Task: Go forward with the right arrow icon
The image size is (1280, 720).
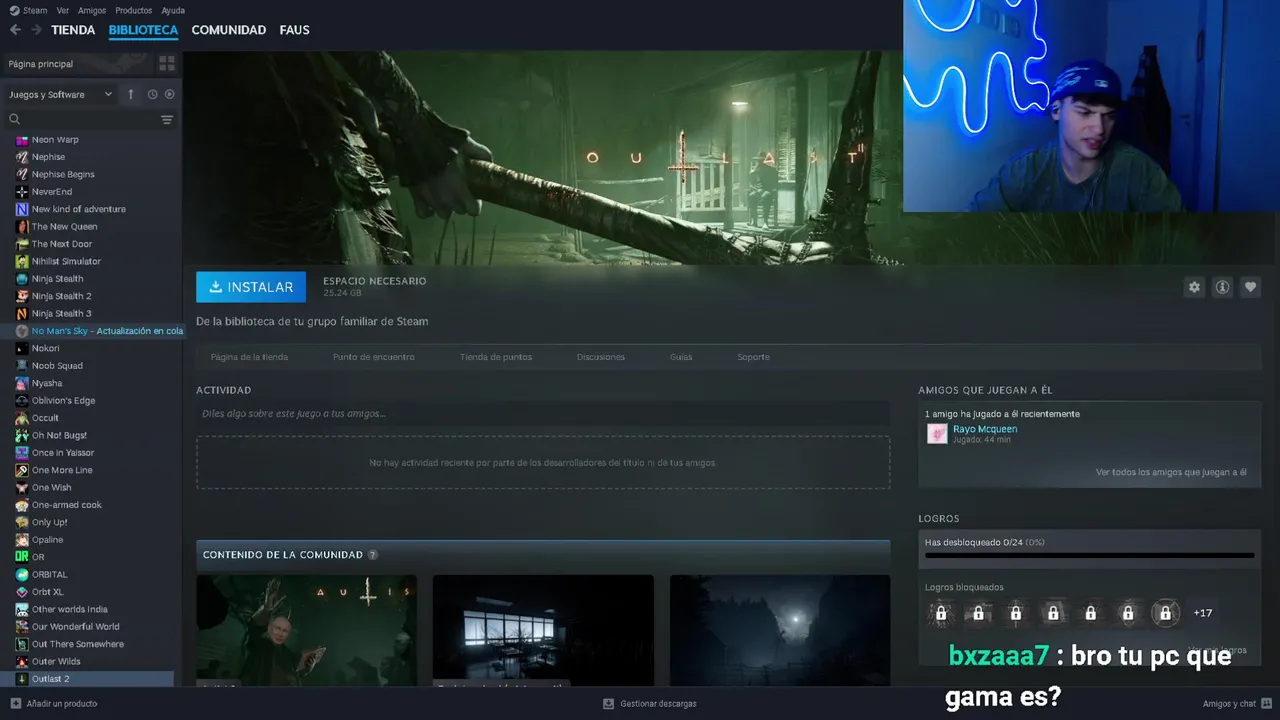Action: 37,30
